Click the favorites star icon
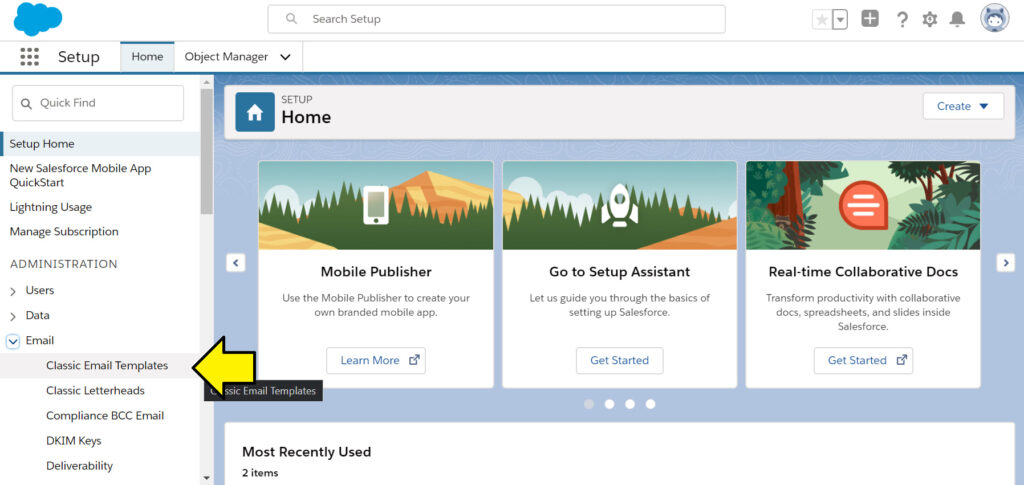Screen dimensions: 1024x485 [x=822, y=20]
